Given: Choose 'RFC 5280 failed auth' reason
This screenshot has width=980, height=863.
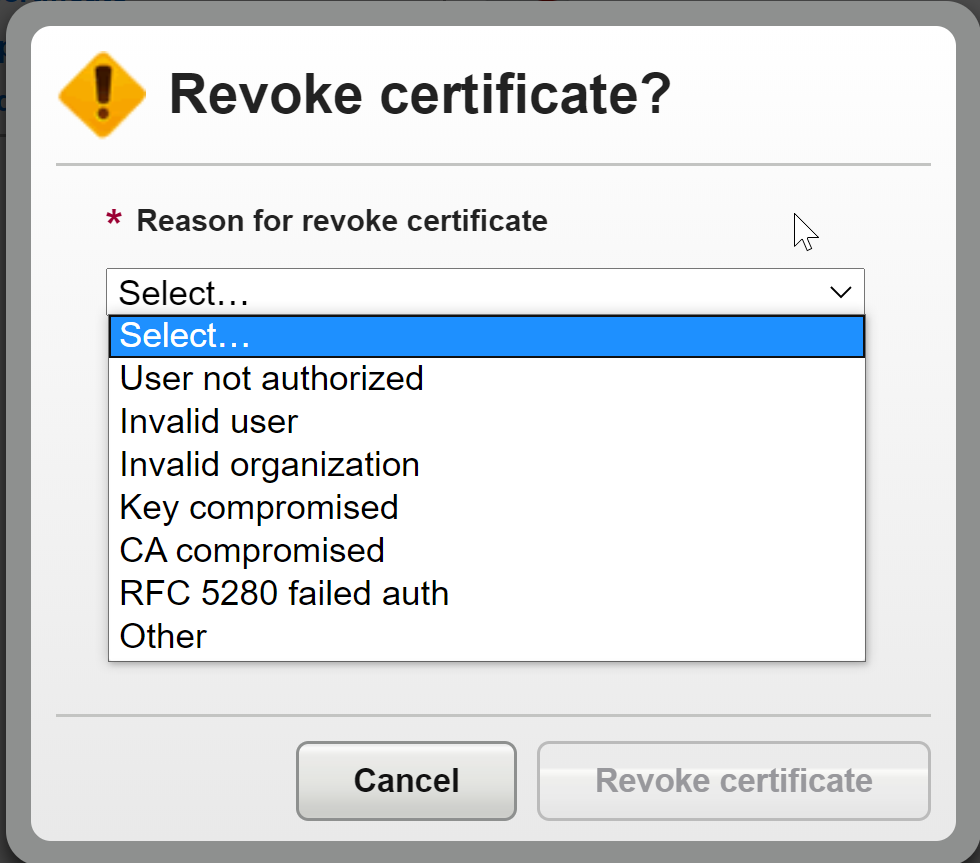Looking at the screenshot, I should tap(487, 594).
